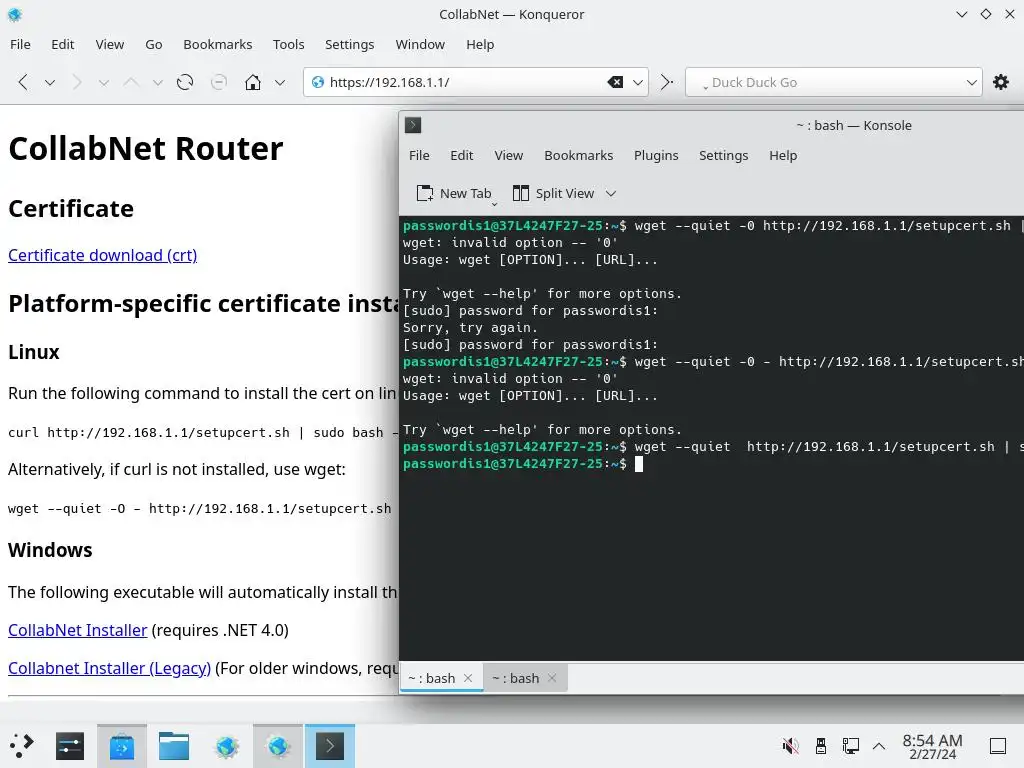The width and height of the screenshot is (1024, 768).
Task: Click the wget --quiet command on webpage
Action: 199,509
